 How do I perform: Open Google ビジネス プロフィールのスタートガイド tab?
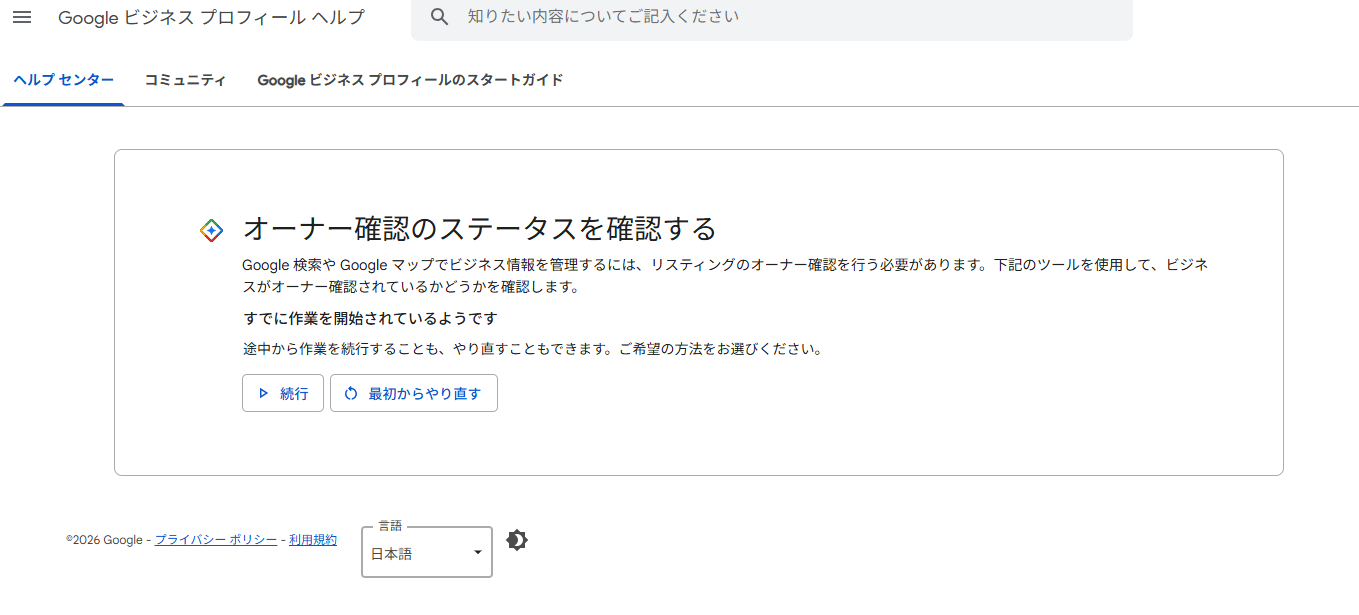410,80
